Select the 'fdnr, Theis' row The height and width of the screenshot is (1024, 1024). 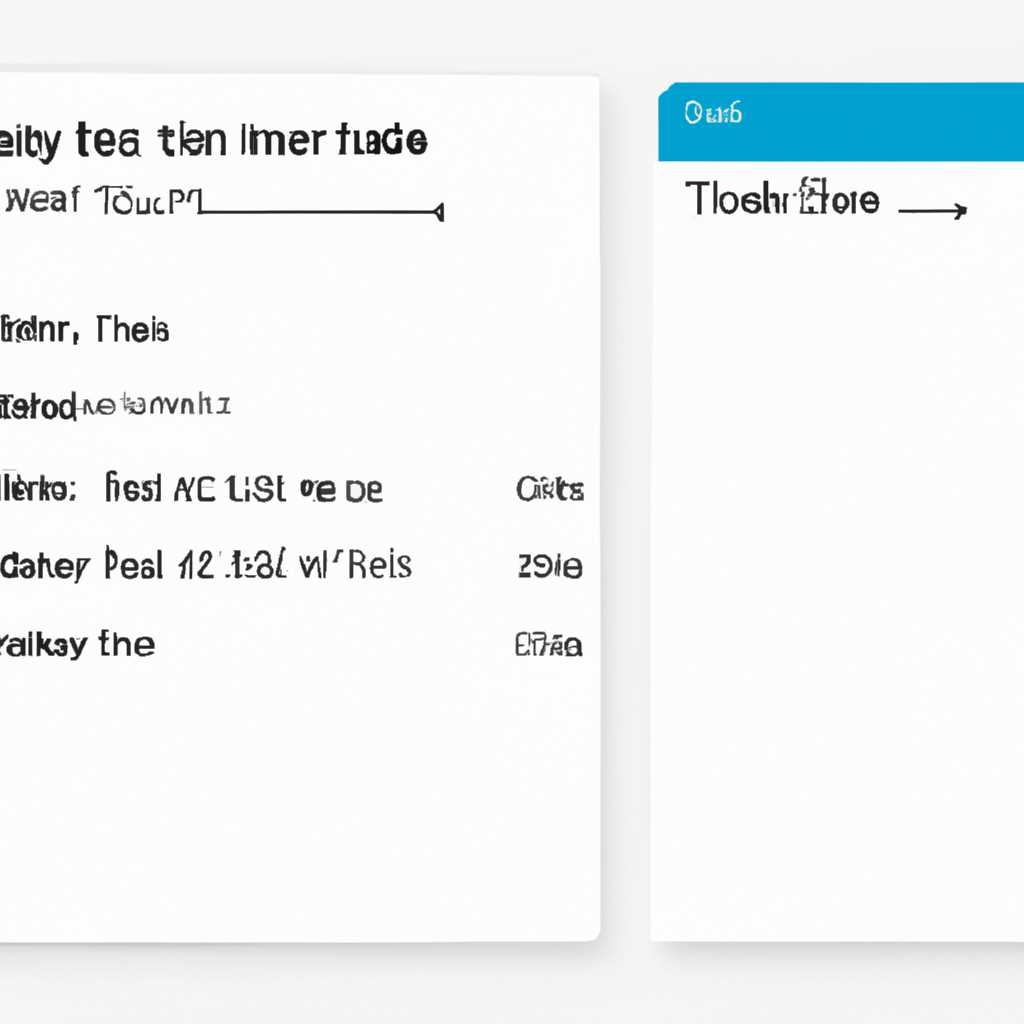(x=86, y=329)
